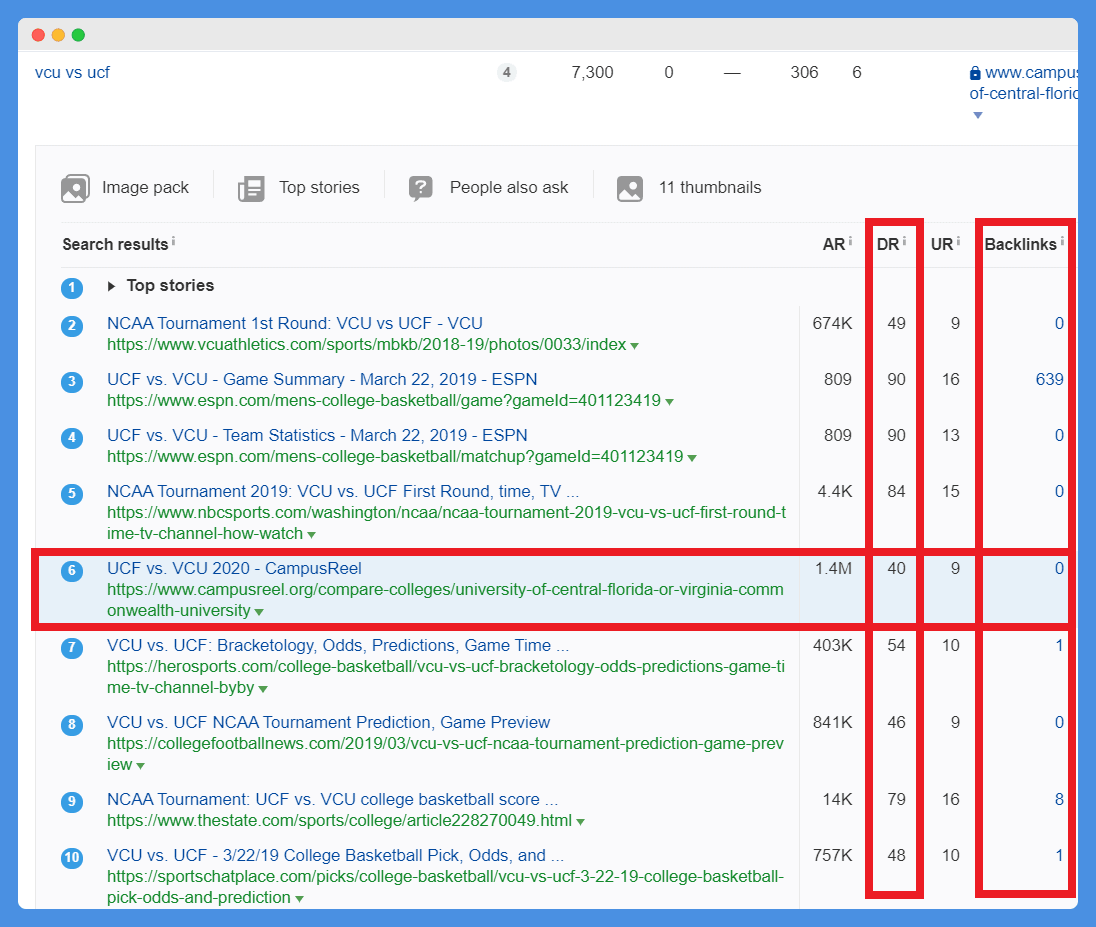This screenshot has height=927, width=1096.
Task: Visit the espn.com matchup?gameId URL
Action: click(395, 456)
